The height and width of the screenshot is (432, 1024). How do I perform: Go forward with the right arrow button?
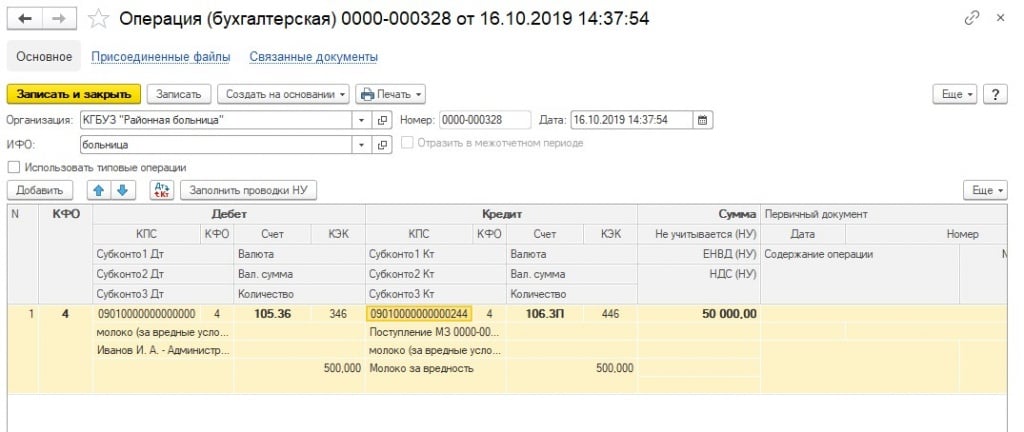click(59, 18)
